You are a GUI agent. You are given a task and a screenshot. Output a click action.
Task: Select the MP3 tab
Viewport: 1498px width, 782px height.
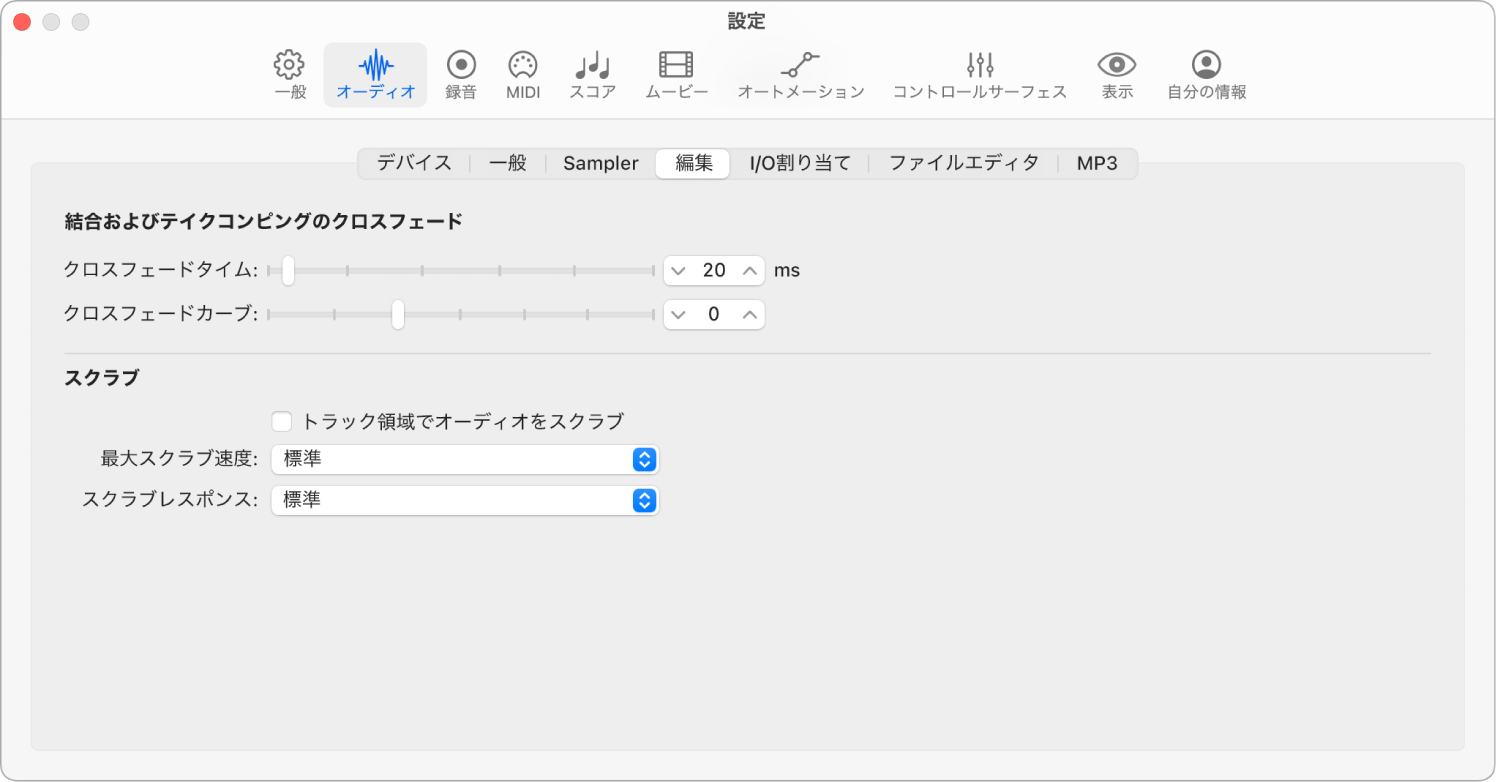[x=1097, y=162]
